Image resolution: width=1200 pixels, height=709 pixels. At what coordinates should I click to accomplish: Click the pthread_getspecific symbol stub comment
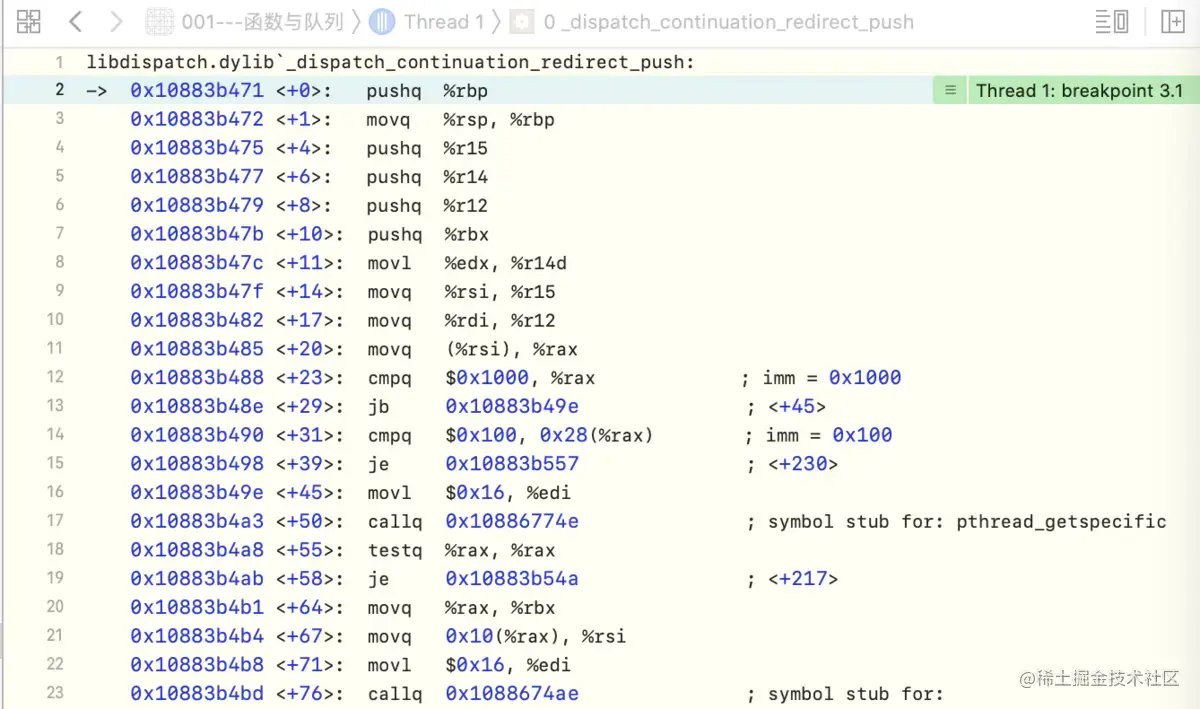[x=957, y=521]
